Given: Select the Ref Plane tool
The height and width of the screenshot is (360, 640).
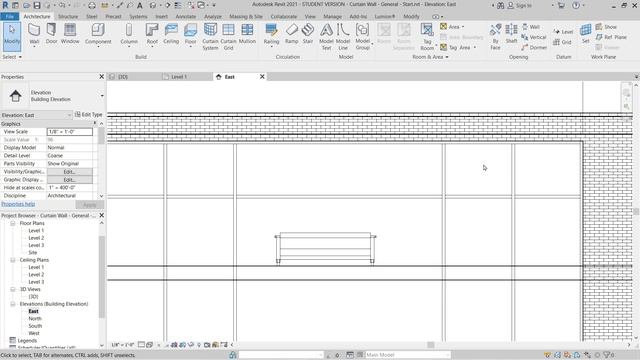Looking at the screenshot, I should click(x=611, y=37).
